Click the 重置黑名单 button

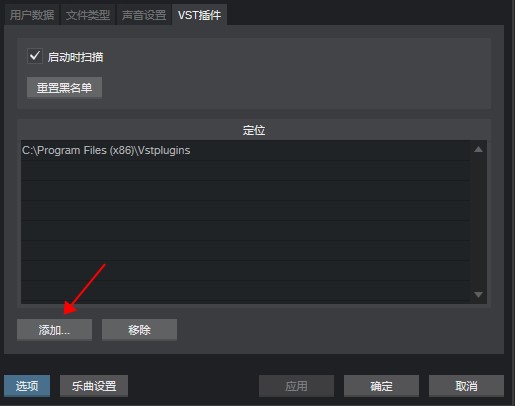pos(64,88)
